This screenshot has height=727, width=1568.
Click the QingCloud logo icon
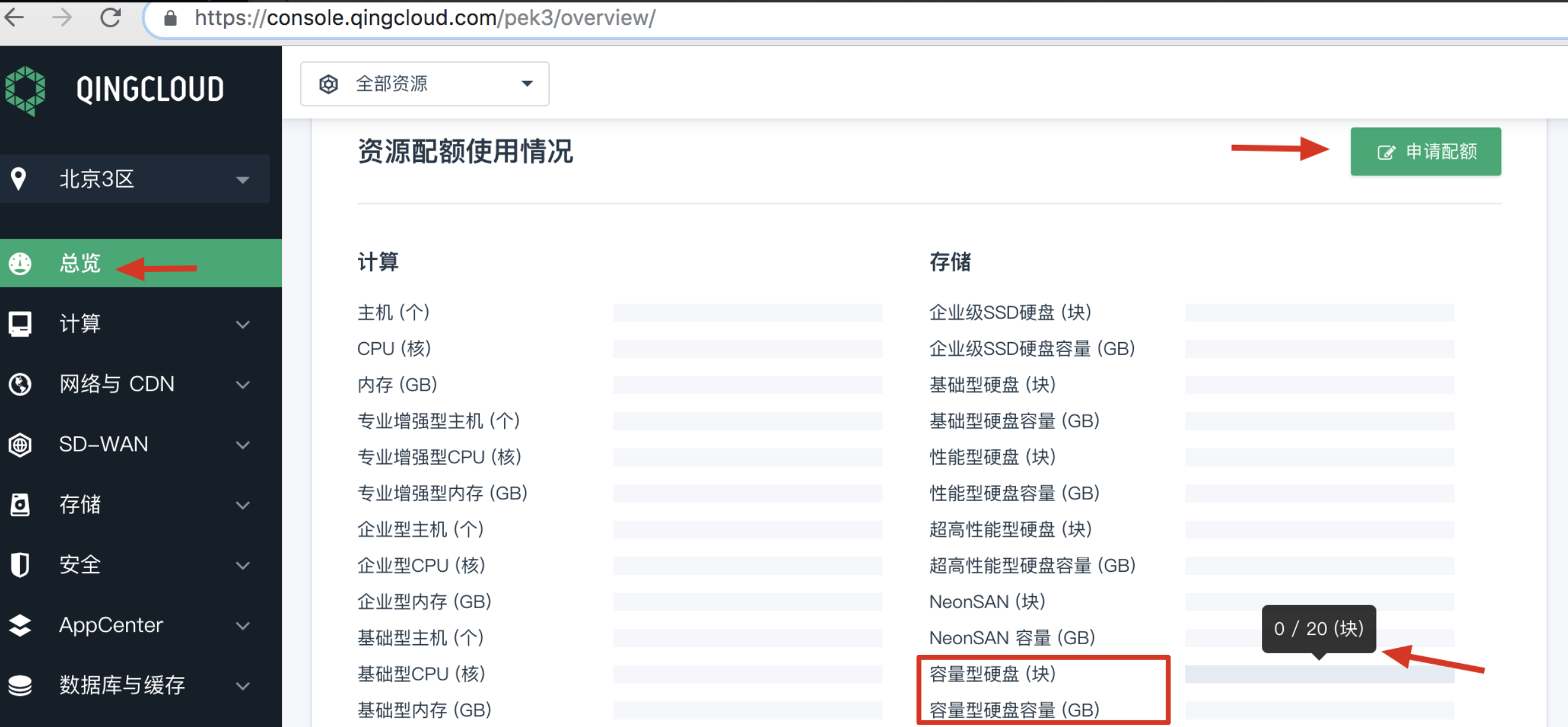(25, 90)
